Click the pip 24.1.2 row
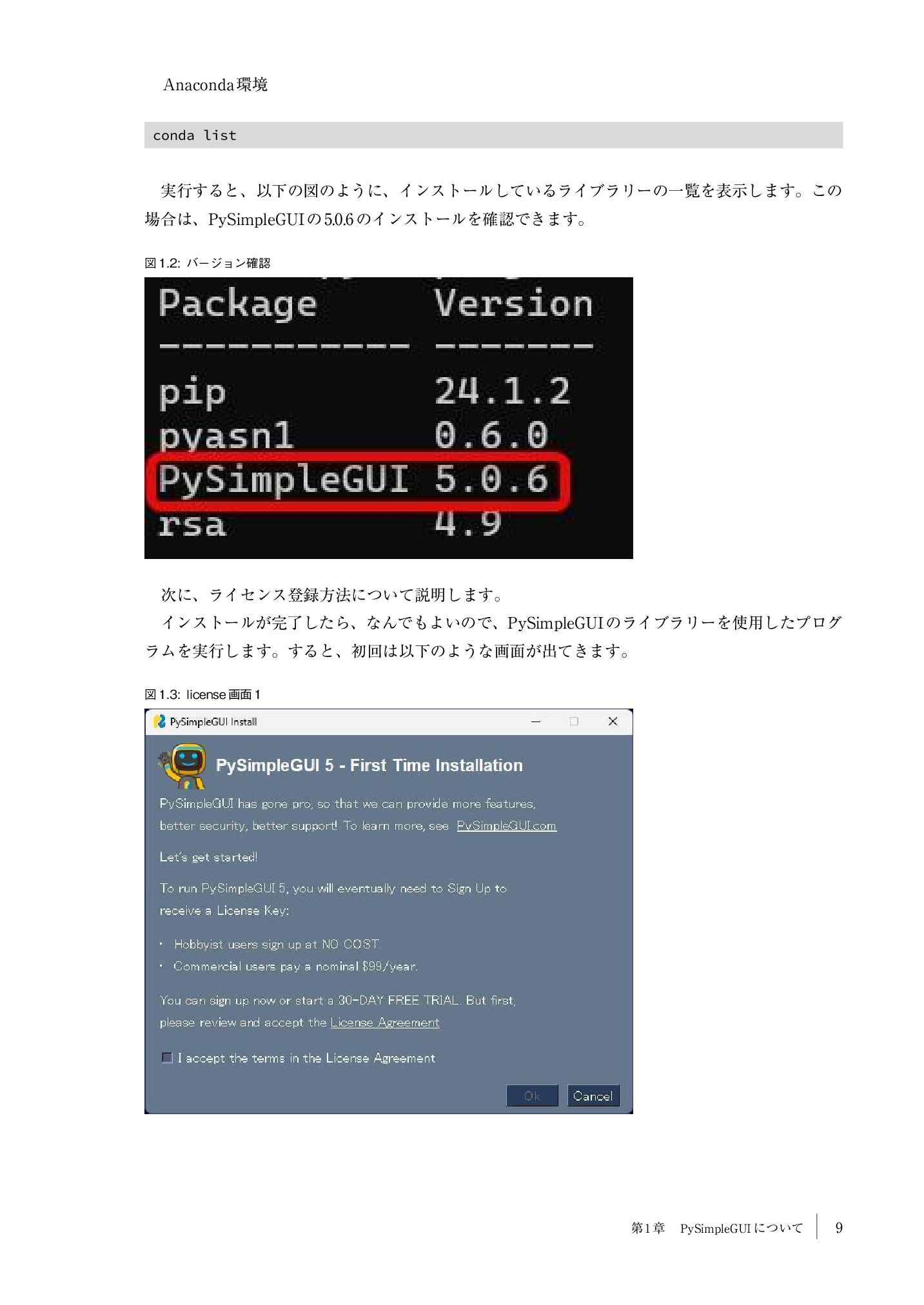 point(364,391)
